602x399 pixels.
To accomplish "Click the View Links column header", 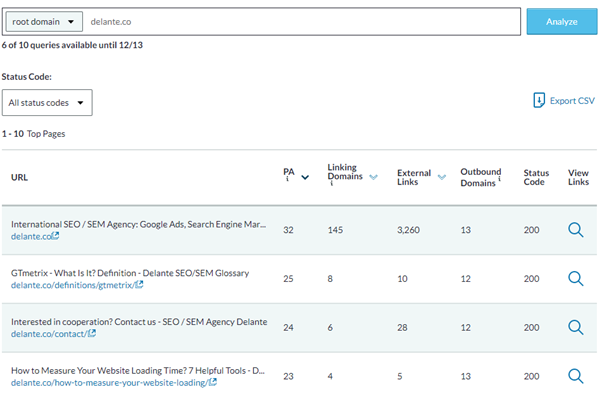I will 579,177.
